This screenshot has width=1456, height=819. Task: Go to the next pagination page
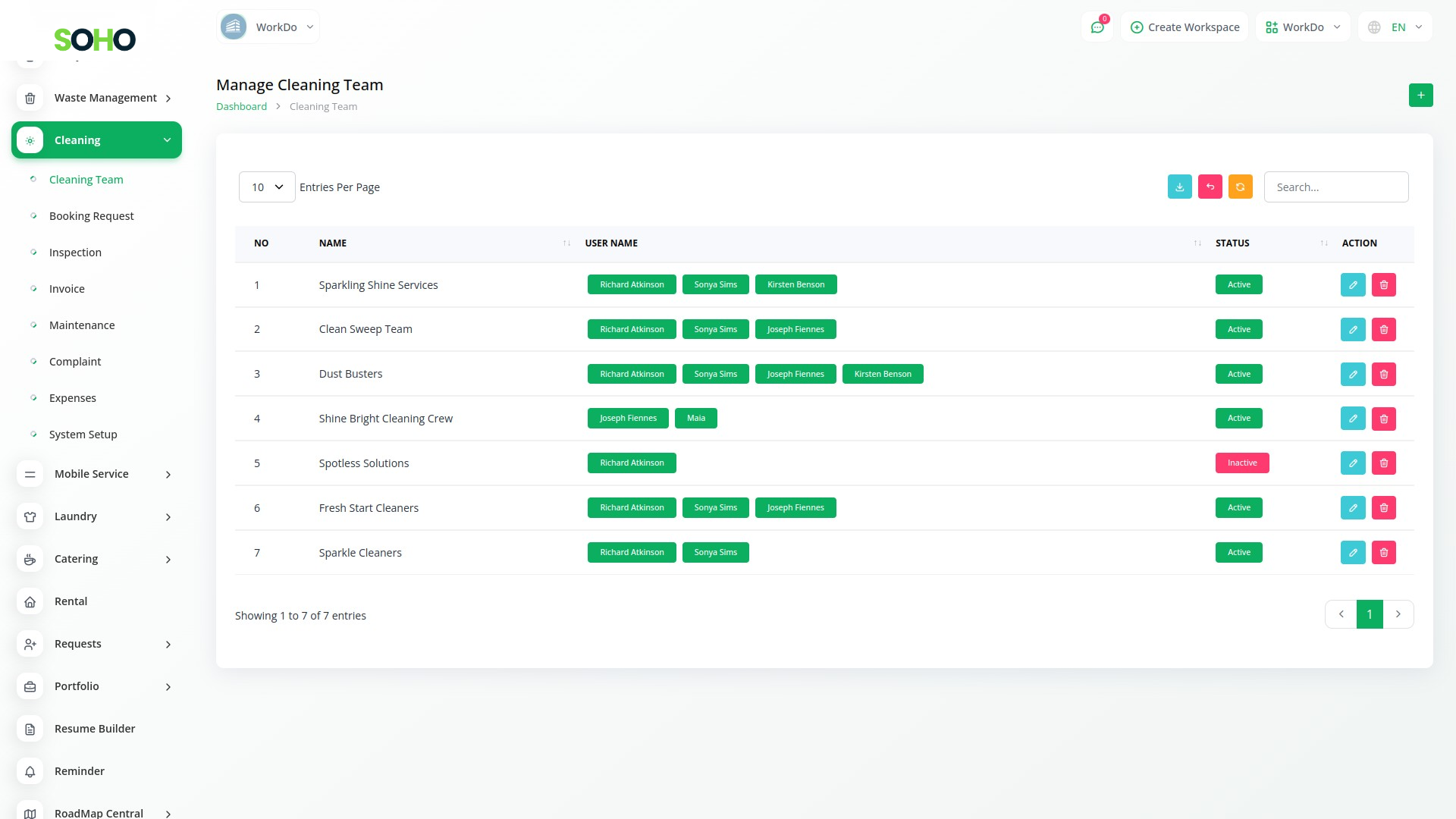click(x=1398, y=614)
